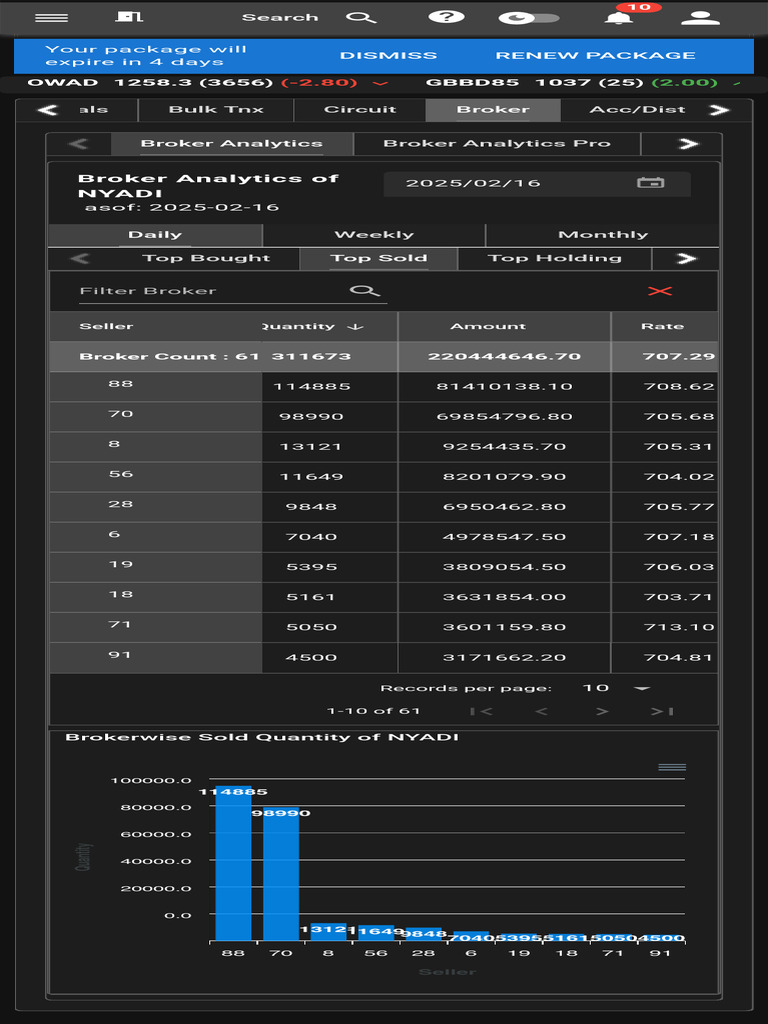This screenshot has width=768, height=1024.
Task: Switch to Top Sold tab
Action: [379, 259]
